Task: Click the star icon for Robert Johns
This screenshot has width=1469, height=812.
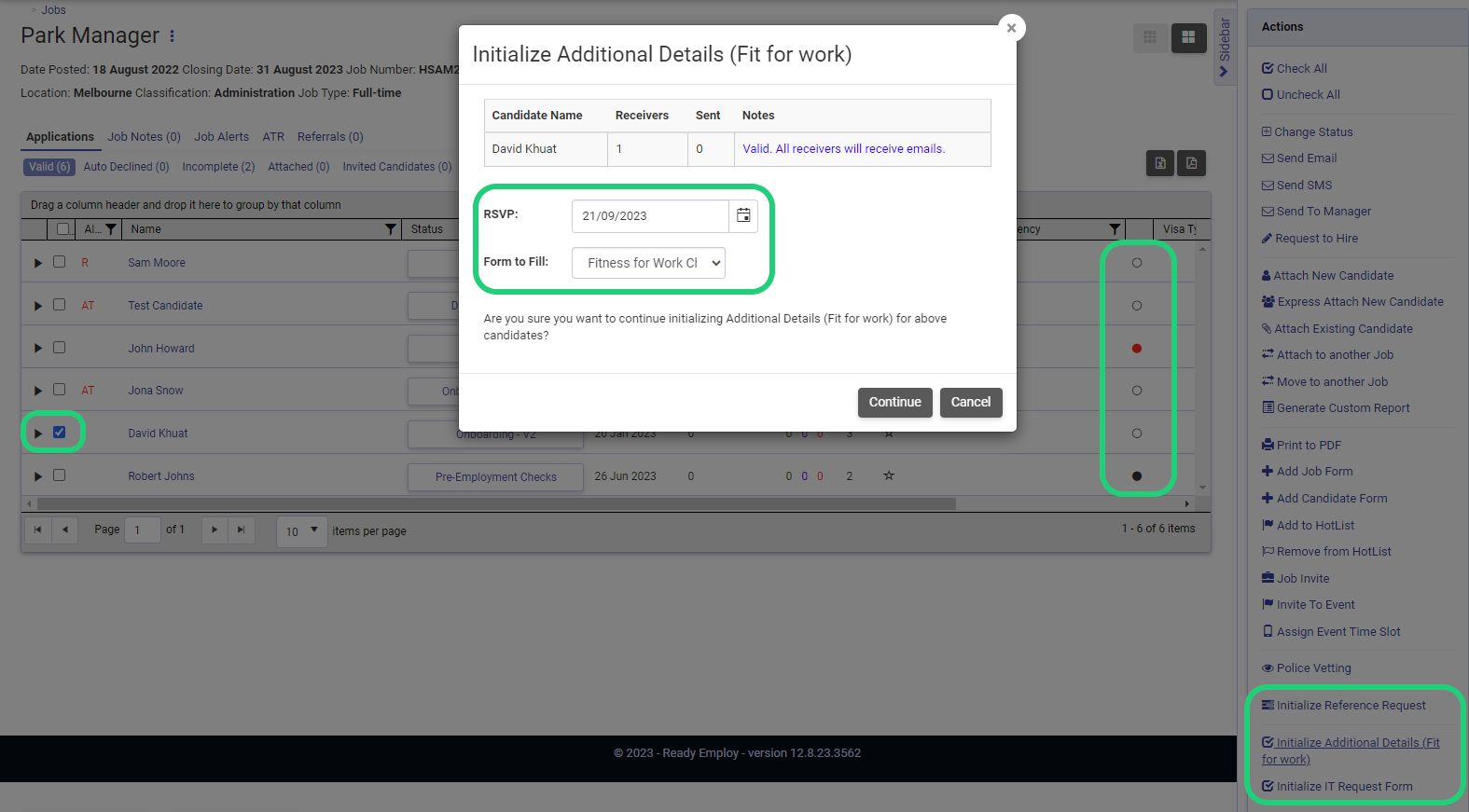Action: 889,475
